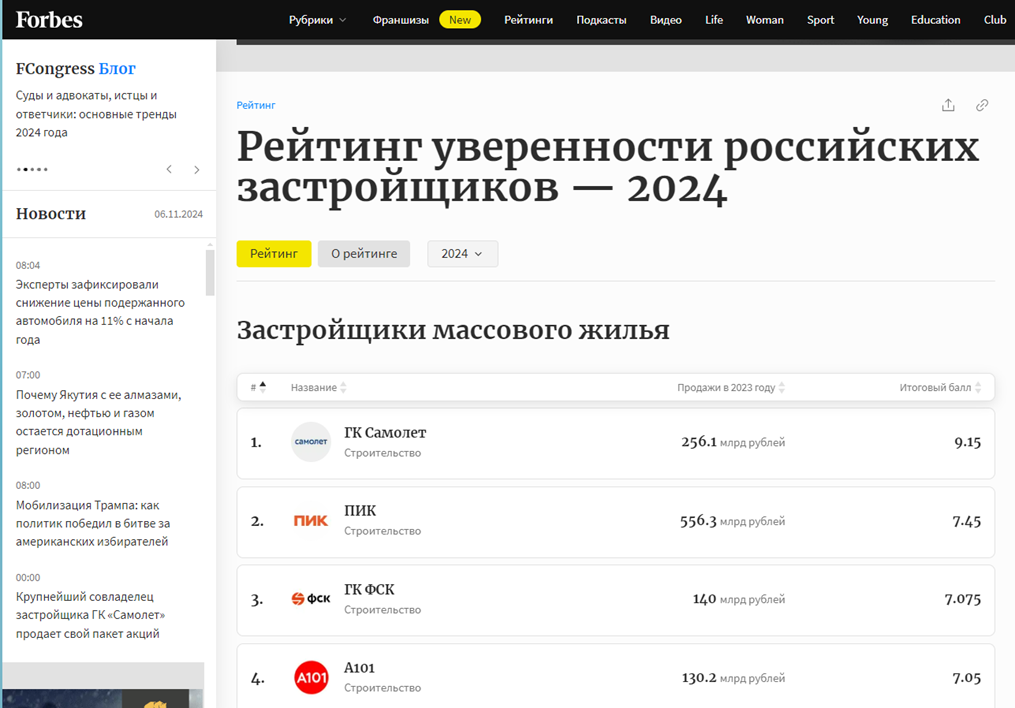Image resolution: width=1015 pixels, height=708 pixels.
Task: Open article about Суды и адвокаты trends
Action: [96, 114]
